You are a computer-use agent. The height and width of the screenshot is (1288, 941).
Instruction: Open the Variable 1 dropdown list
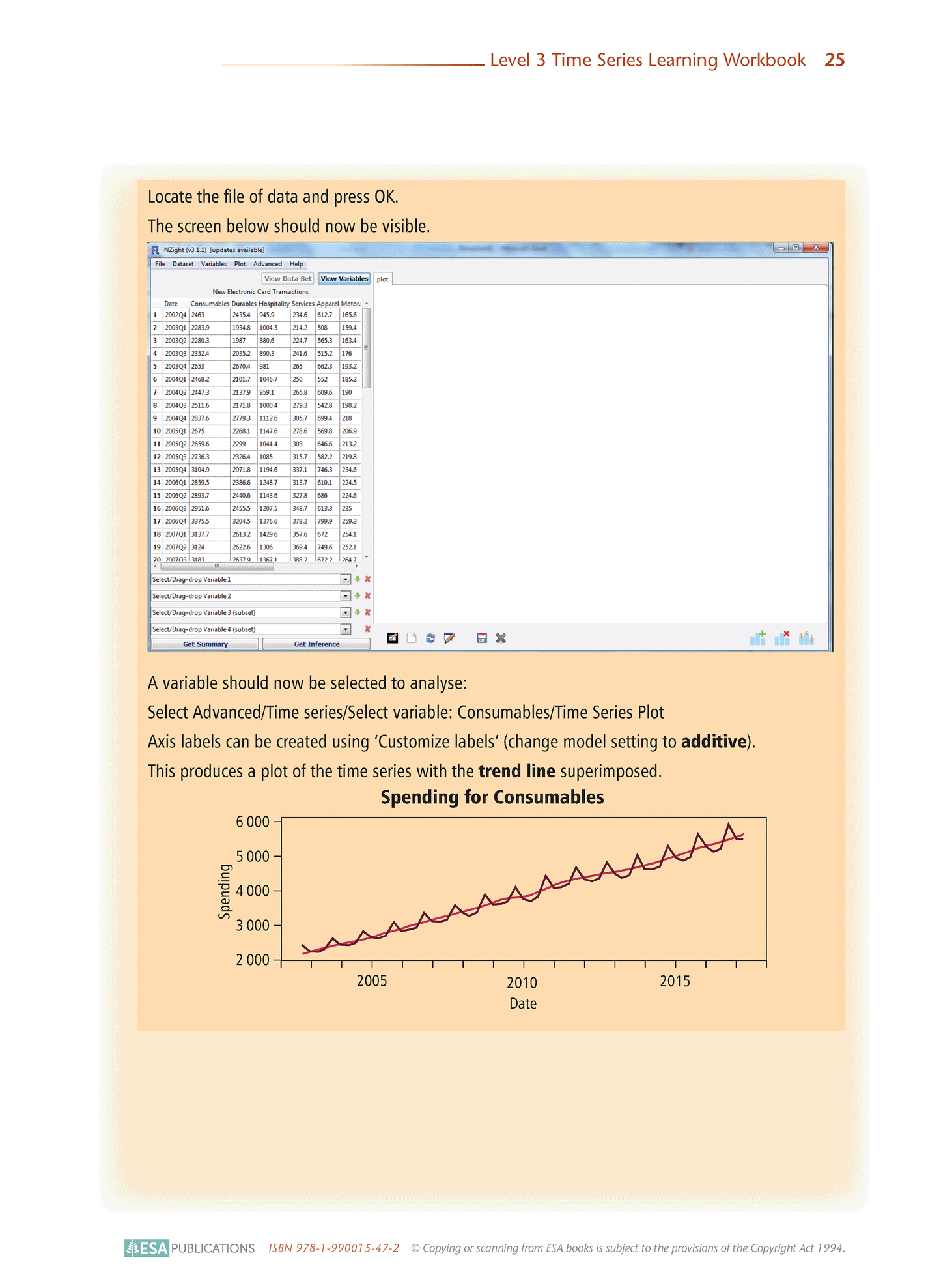[346, 580]
